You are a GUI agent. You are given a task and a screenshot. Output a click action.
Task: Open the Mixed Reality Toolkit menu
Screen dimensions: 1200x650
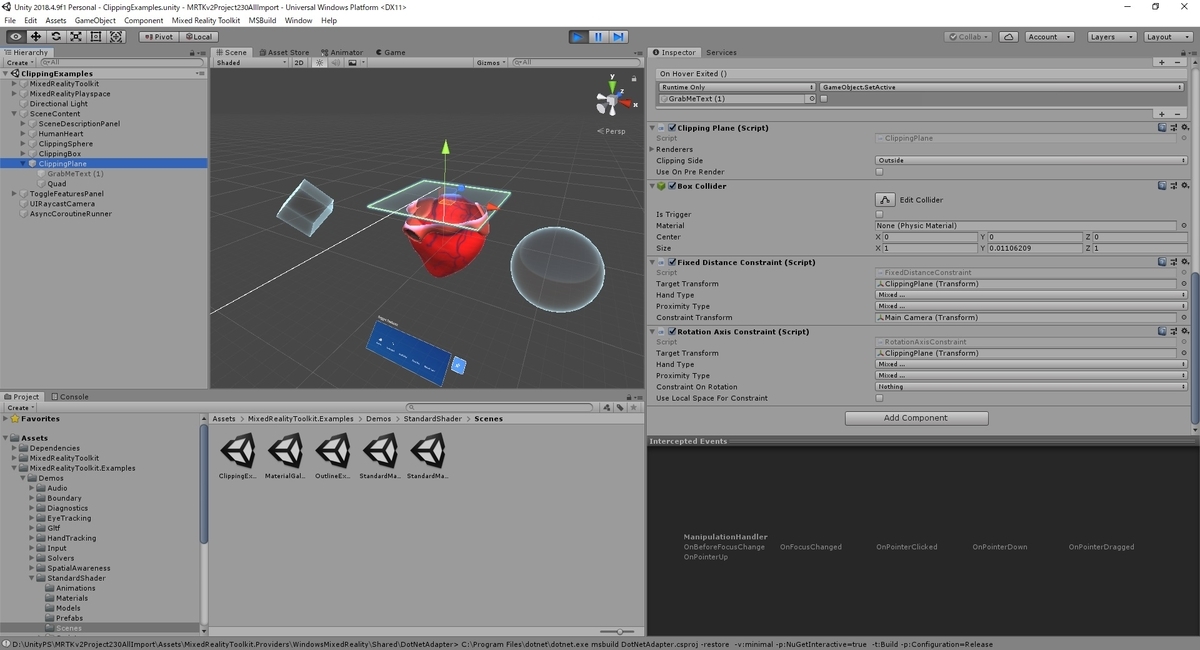(x=205, y=20)
